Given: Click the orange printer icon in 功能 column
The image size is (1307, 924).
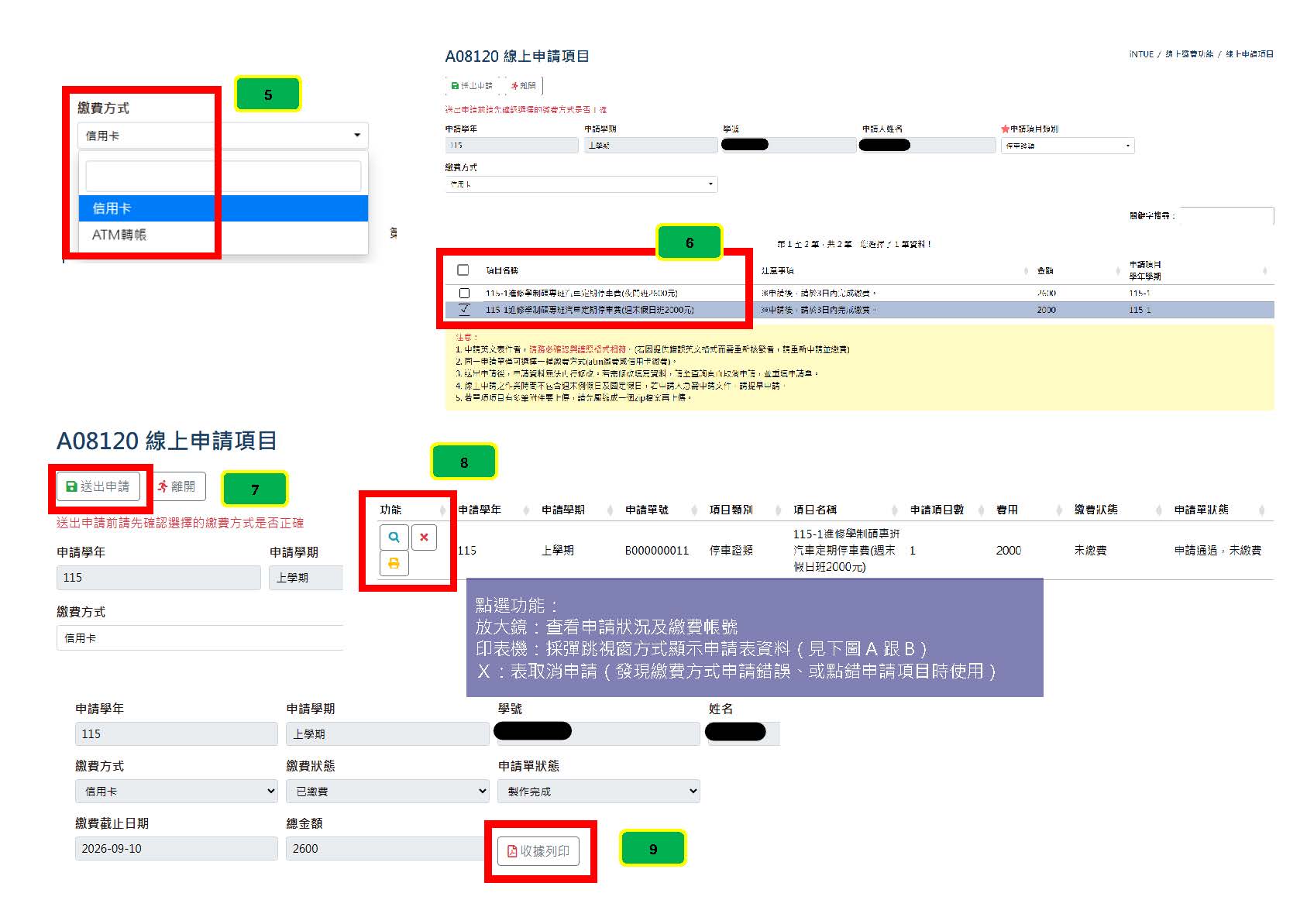Looking at the screenshot, I should [394, 563].
